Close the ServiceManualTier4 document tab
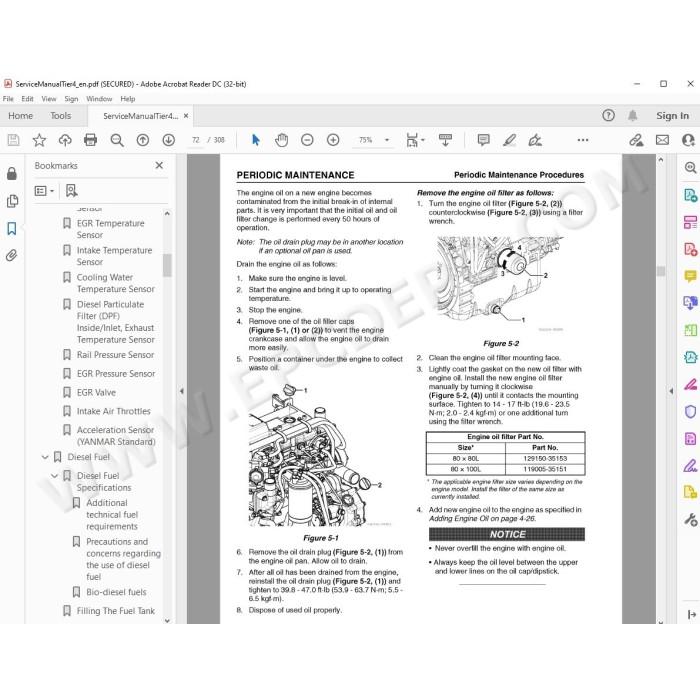The height and width of the screenshot is (700, 700). [x=186, y=116]
